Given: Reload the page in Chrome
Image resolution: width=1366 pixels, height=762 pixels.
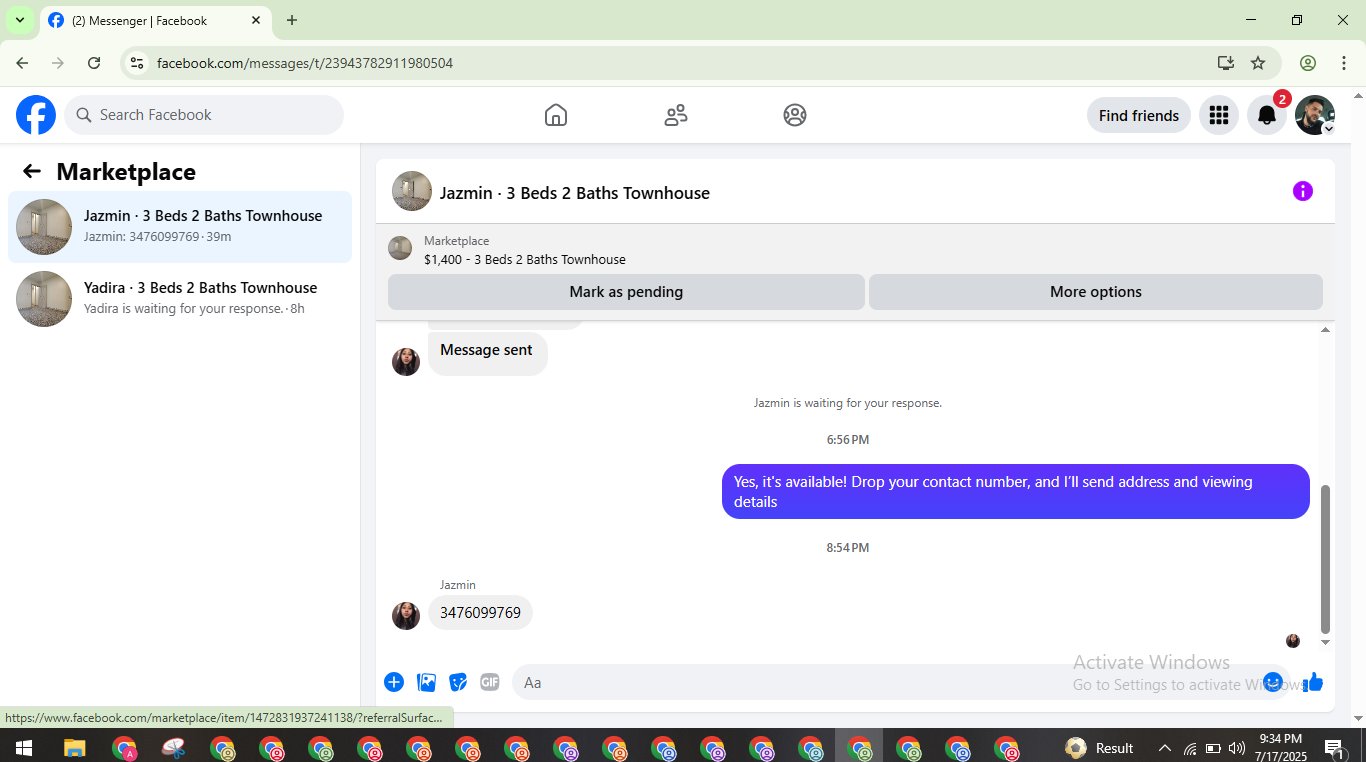Looking at the screenshot, I should click(94, 63).
